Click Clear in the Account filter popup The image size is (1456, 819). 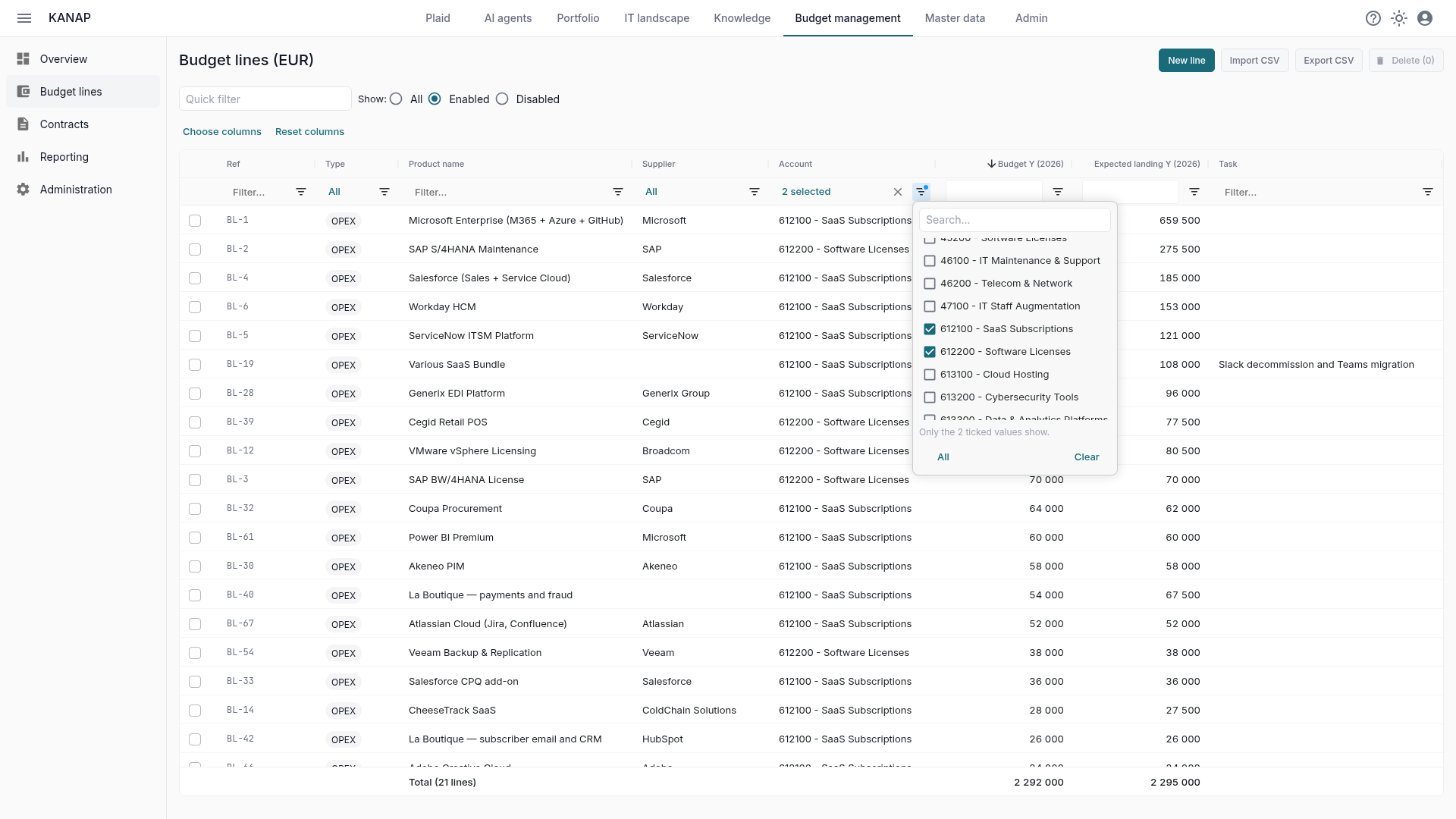1087,457
